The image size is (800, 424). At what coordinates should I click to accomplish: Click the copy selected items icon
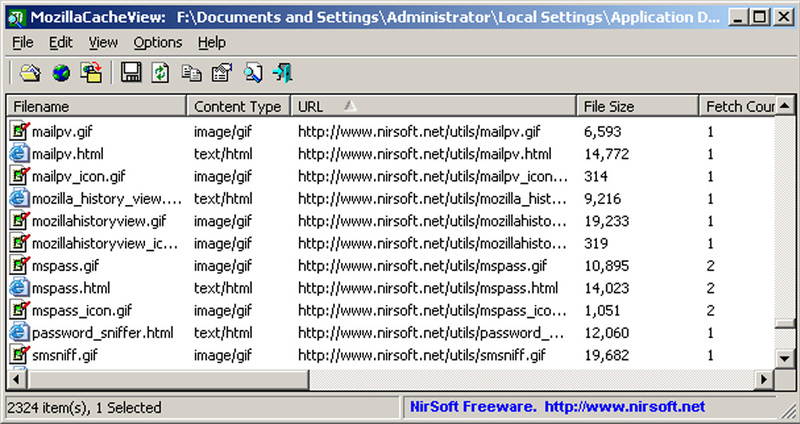click(x=191, y=72)
